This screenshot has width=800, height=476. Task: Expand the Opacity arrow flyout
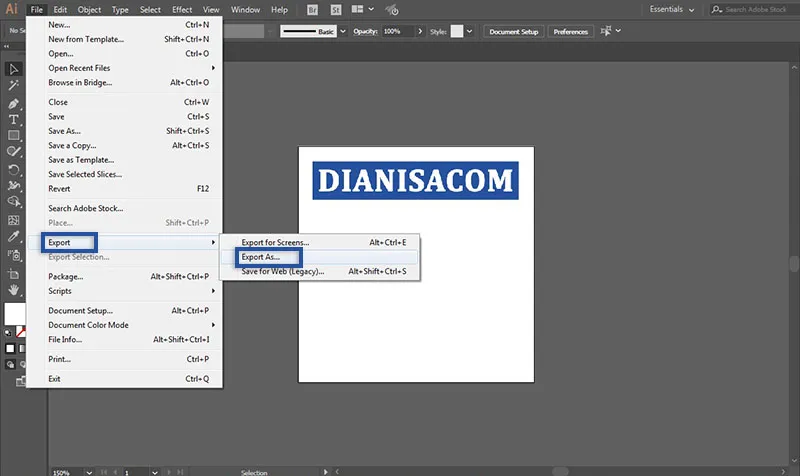[420, 31]
